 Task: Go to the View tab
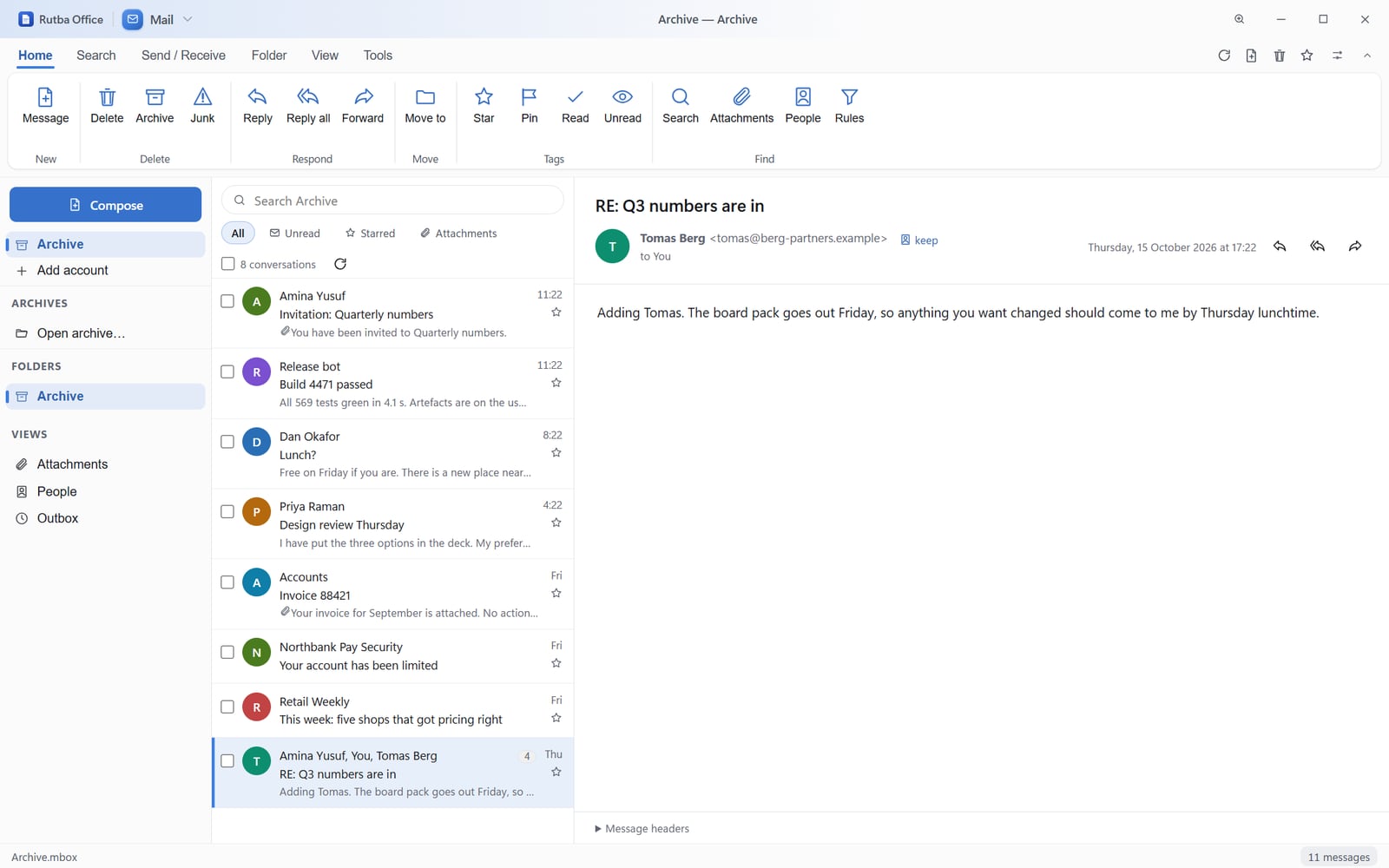click(325, 56)
